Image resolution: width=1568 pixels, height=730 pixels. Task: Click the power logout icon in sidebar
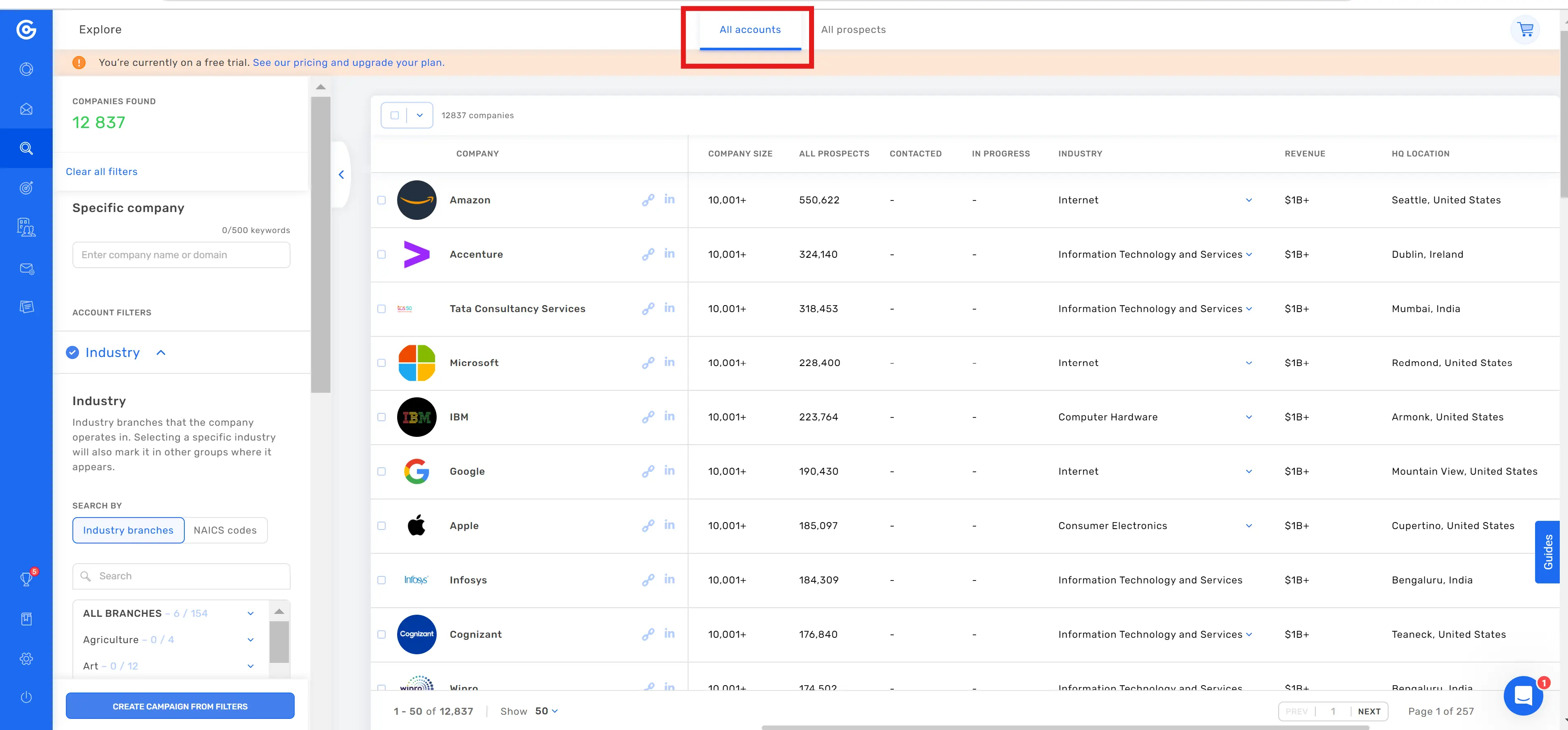point(26,697)
